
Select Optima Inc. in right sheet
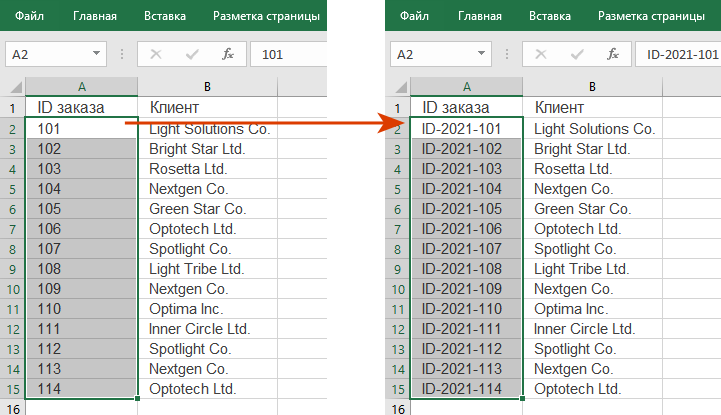592,309
